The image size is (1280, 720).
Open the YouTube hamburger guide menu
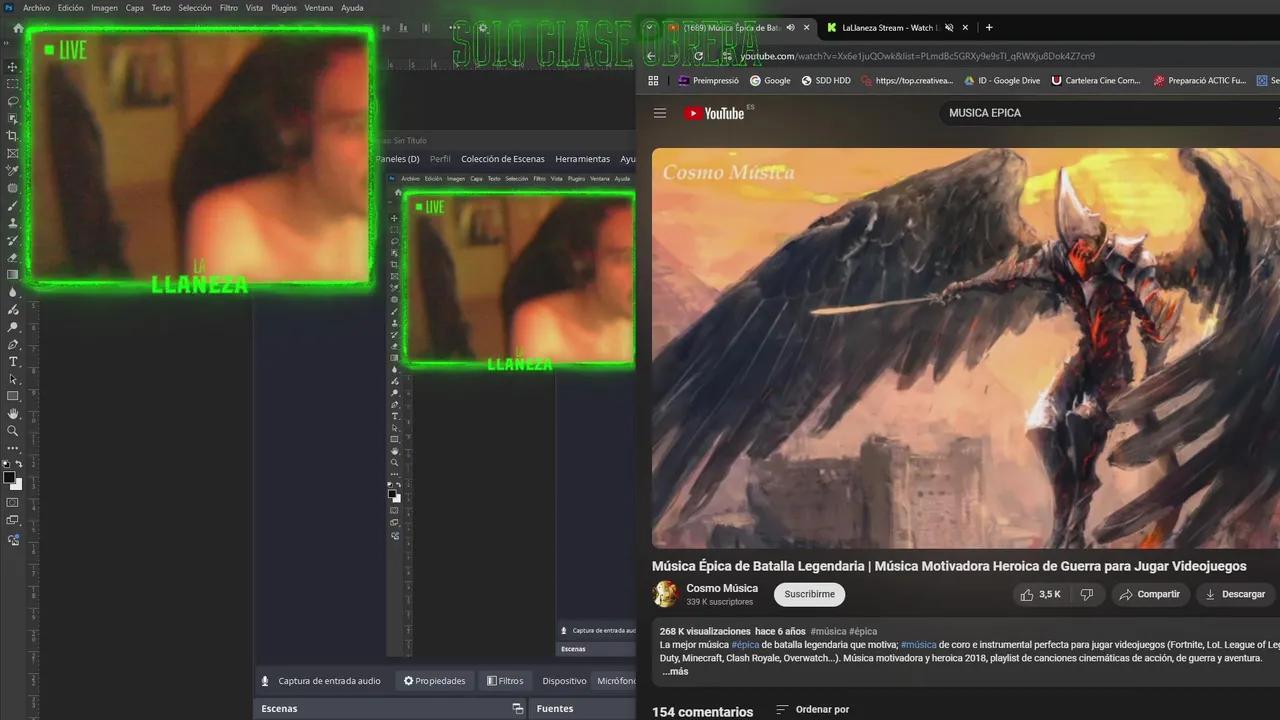[660, 113]
